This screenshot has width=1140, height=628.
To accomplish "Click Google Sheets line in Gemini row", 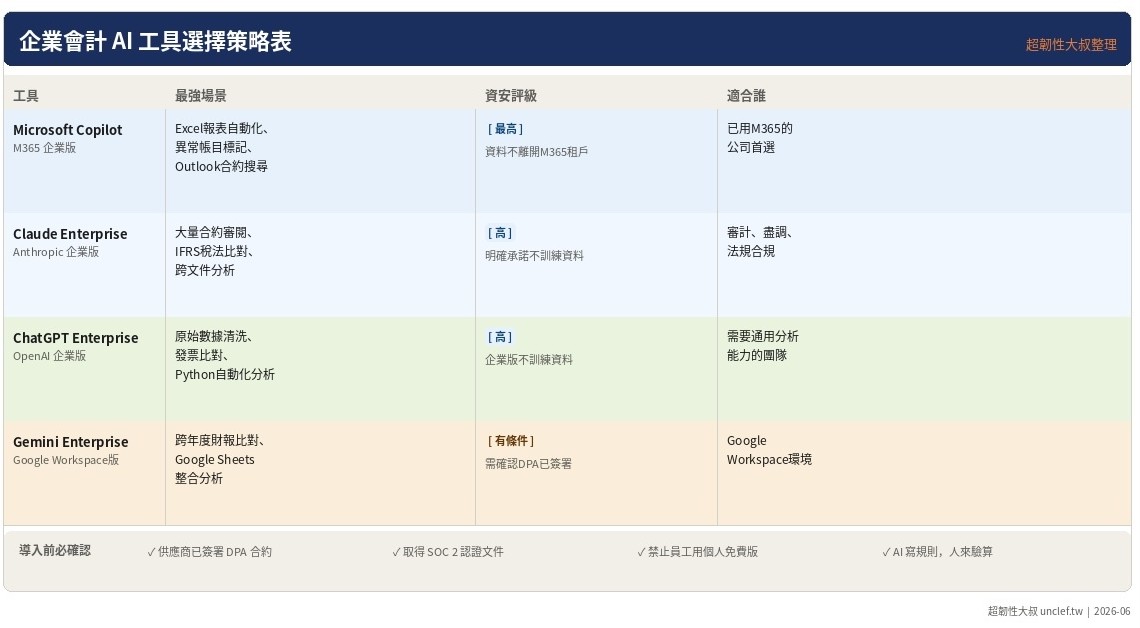I will point(214,459).
